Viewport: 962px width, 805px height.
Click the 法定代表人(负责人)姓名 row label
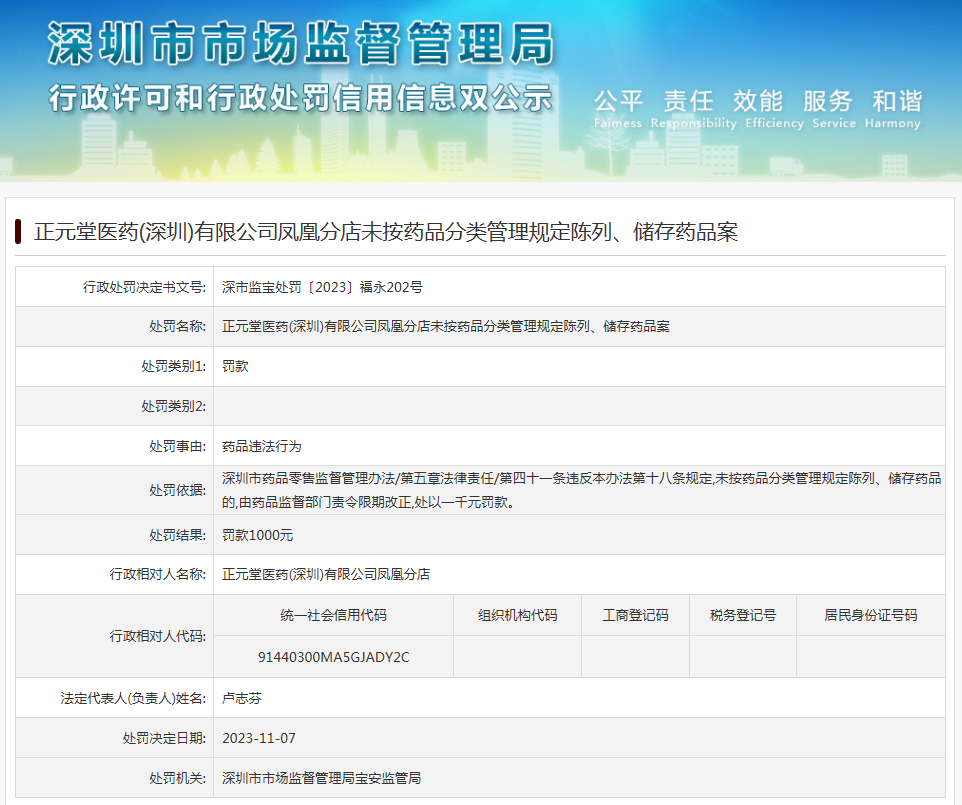point(133,698)
